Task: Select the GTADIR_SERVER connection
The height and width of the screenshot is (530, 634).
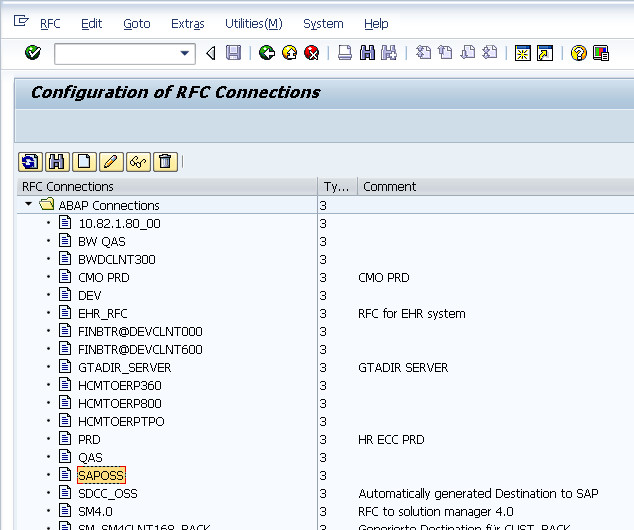Action: (125, 367)
